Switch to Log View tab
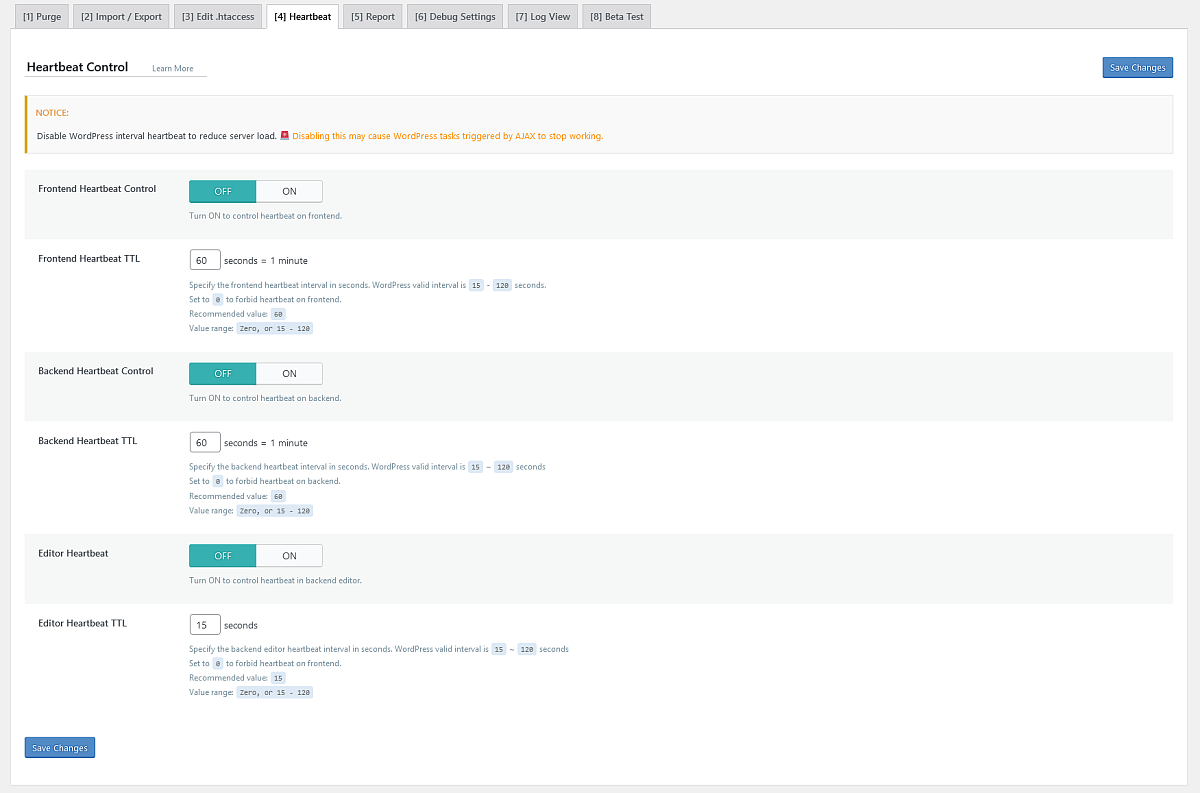1200x793 pixels. coord(542,17)
